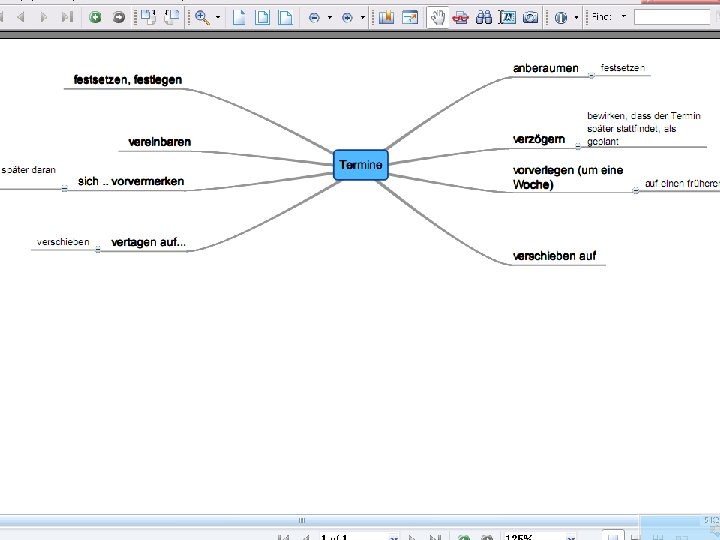Open search with the binoculars icon

tap(484, 17)
